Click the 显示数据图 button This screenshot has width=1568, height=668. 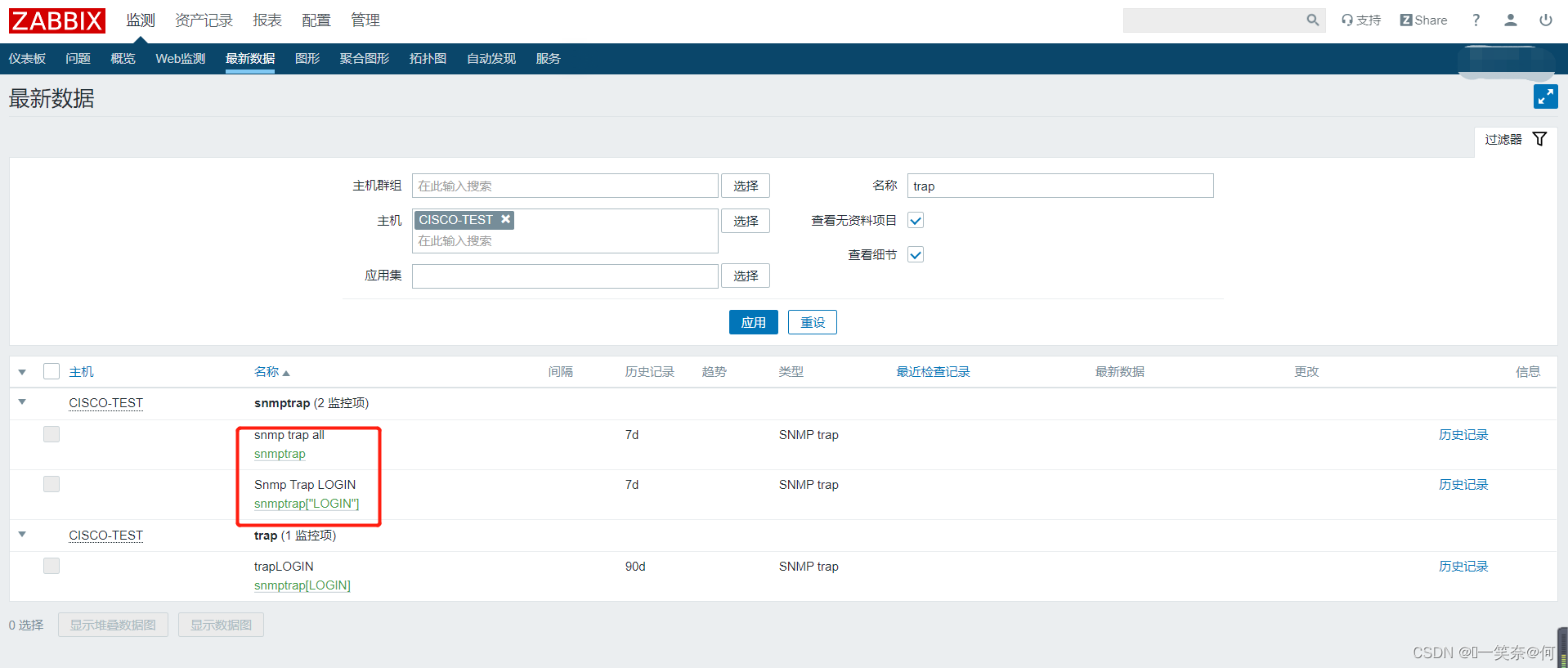(222, 625)
